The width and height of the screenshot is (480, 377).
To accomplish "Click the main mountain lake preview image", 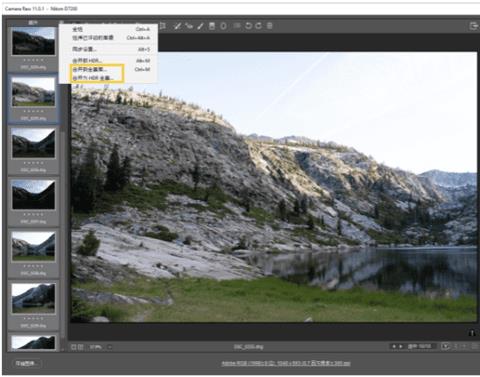I will coord(273,187).
